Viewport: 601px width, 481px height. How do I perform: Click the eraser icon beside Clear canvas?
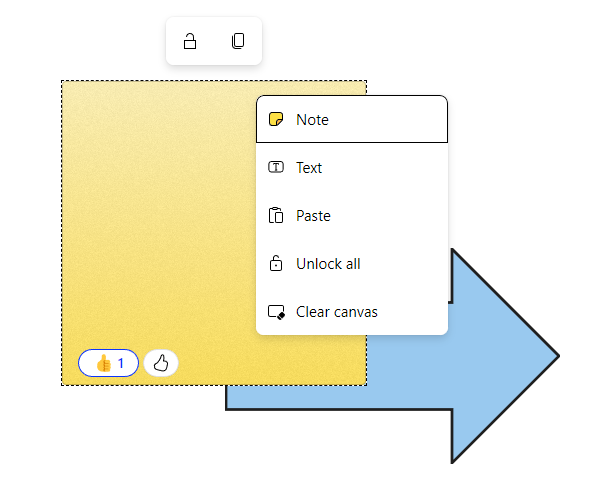click(276, 312)
